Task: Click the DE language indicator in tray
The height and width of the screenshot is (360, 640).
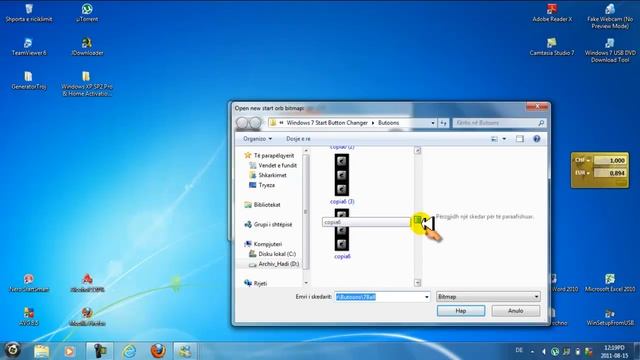Action: [519, 350]
